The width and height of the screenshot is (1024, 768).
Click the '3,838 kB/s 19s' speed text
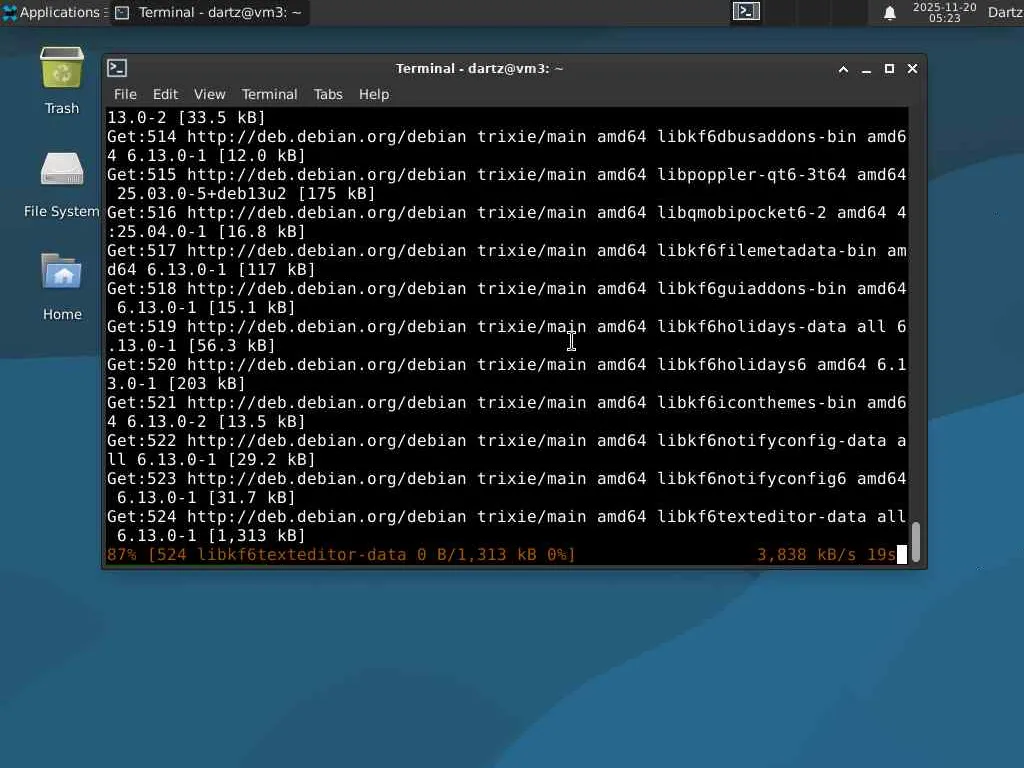pyautogui.click(x=827, y=554)
